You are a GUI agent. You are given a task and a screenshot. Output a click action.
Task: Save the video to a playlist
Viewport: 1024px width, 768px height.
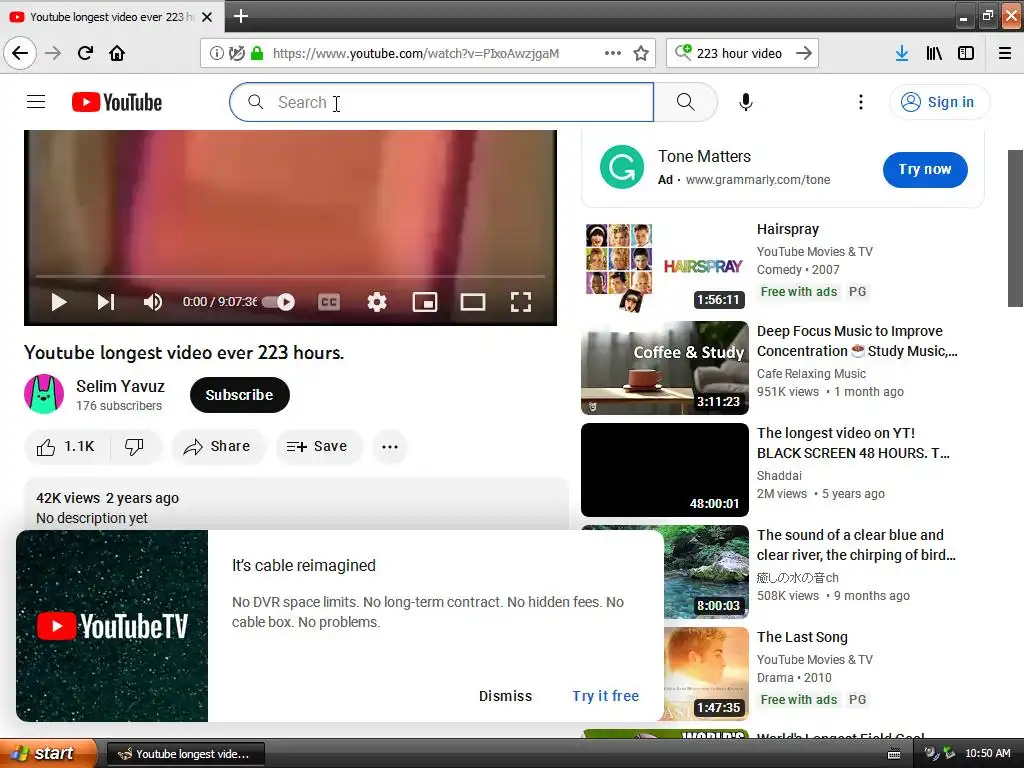click(317, 447)
